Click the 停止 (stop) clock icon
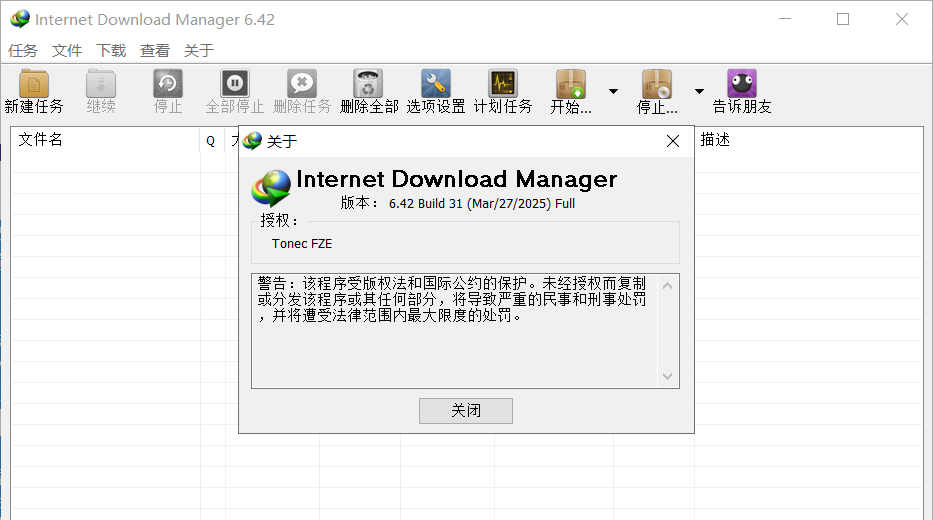This screenshot has height=520, width=933. coord(168,83)
